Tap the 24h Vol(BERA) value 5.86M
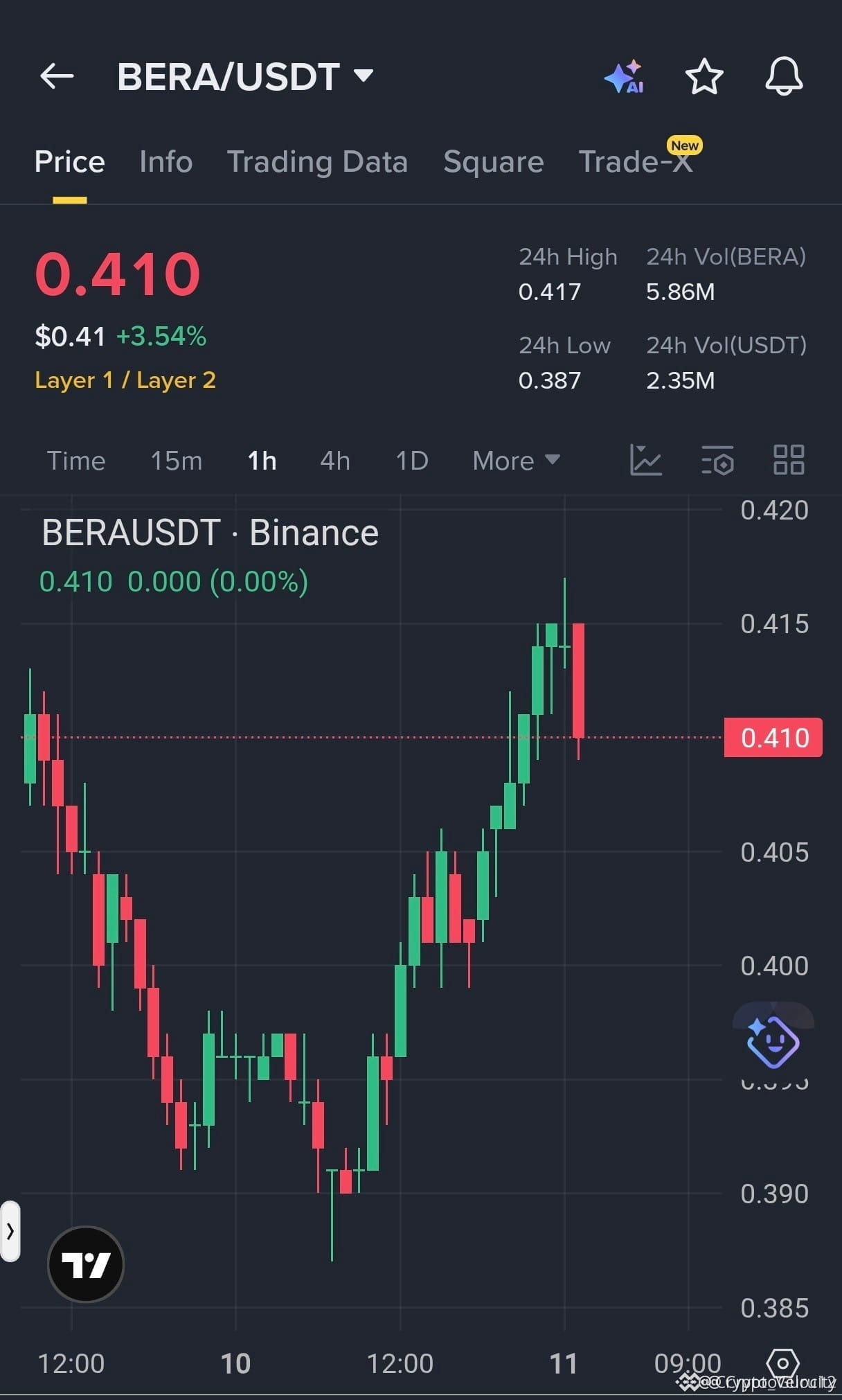The height and width of the screenshot is (1400, 842). [681, 292]
